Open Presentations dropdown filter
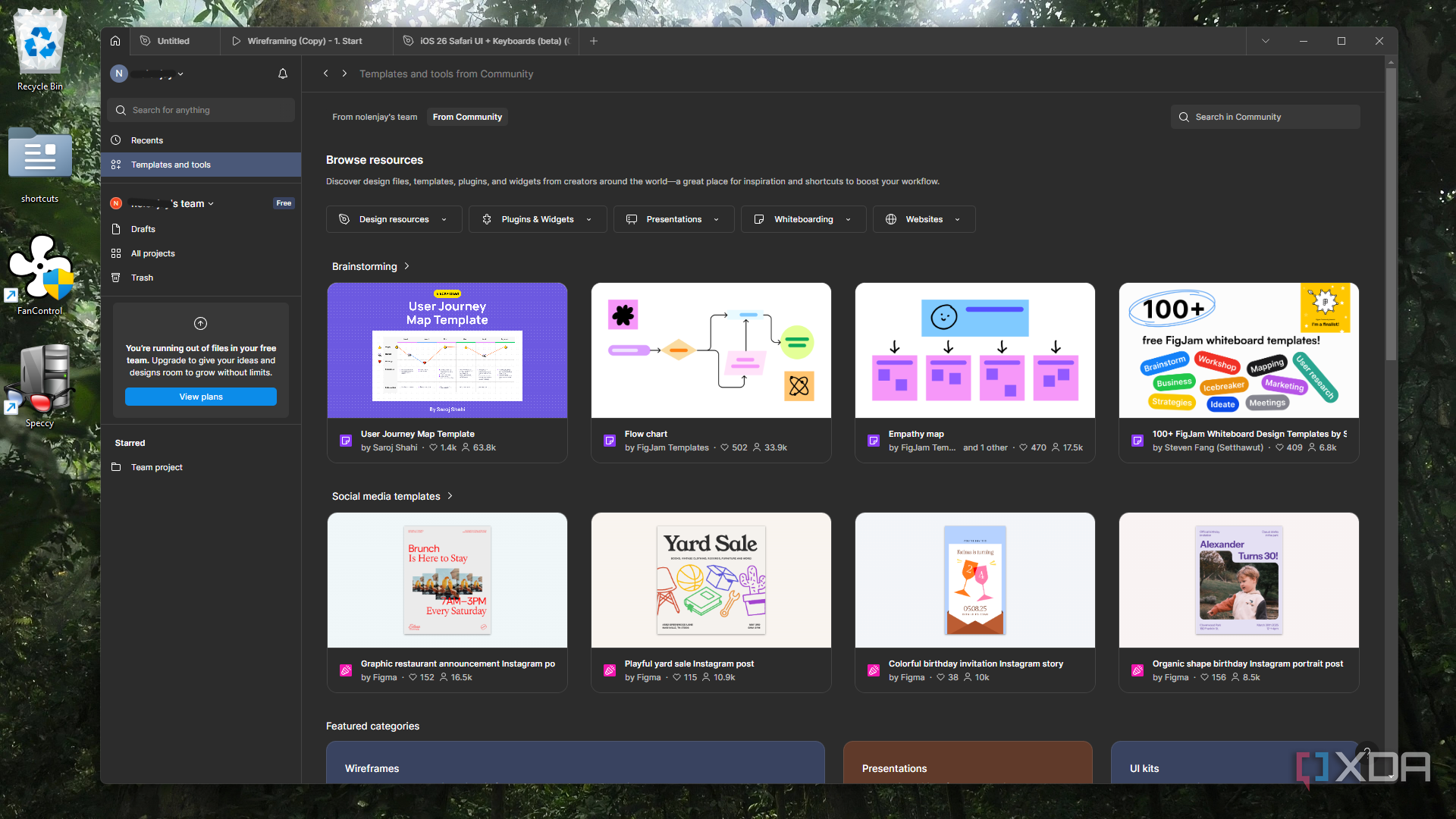This screenshot has height=819, width=1456. pos(674,219)
